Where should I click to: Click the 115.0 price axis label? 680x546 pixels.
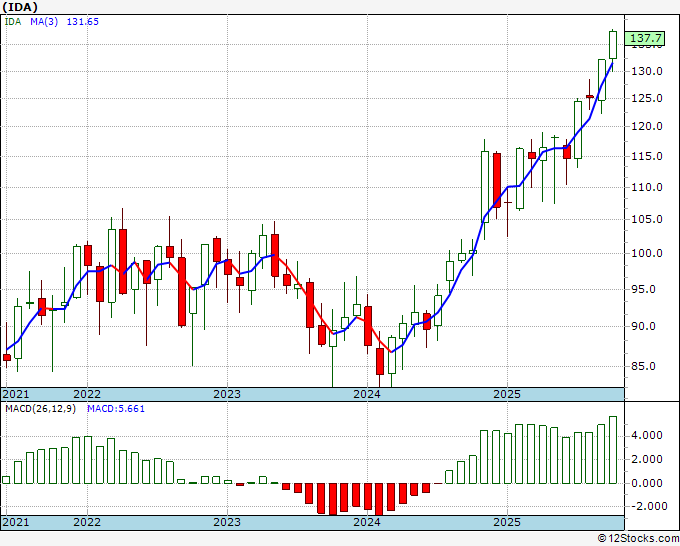point(647,156)
